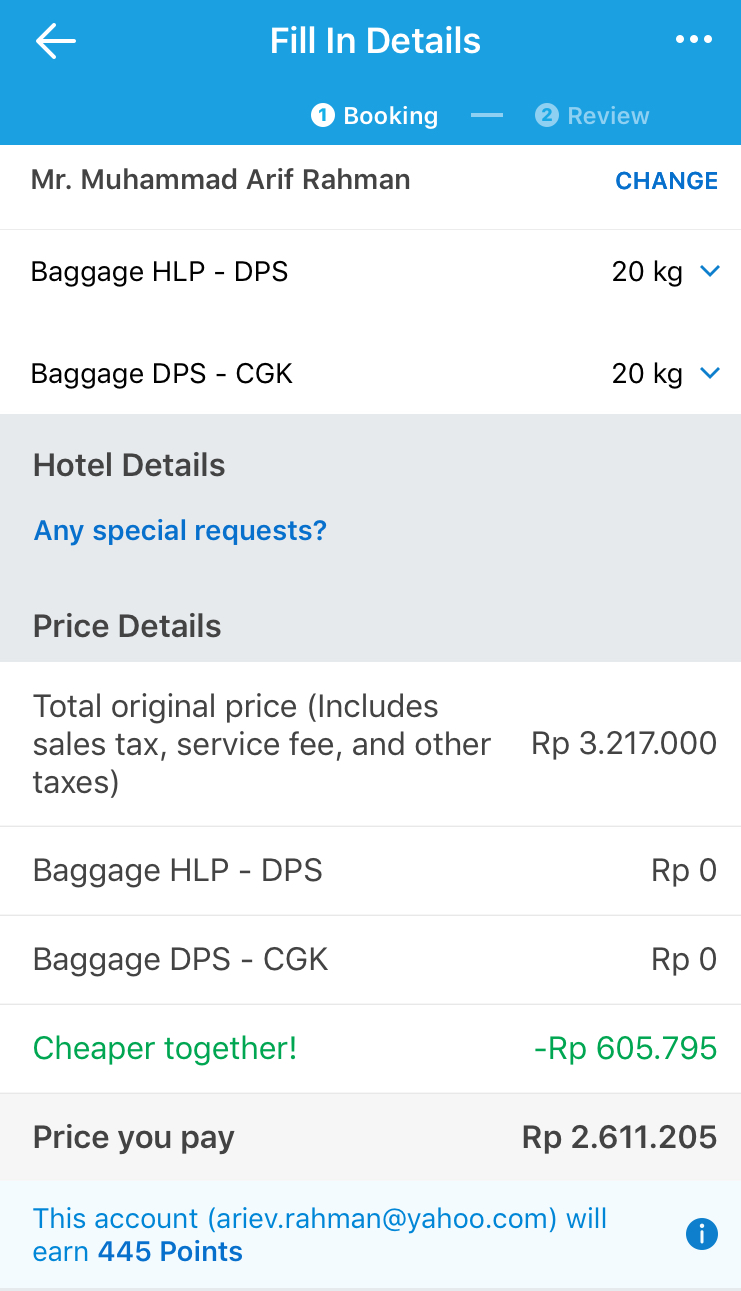Tap the 445 Points earnings text

click(x=170, y=1252)
